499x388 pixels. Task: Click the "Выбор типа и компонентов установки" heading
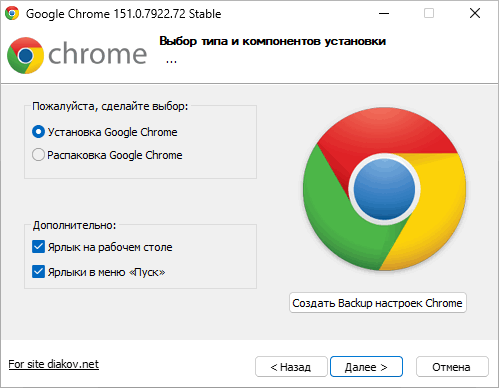tap(272, 41)
